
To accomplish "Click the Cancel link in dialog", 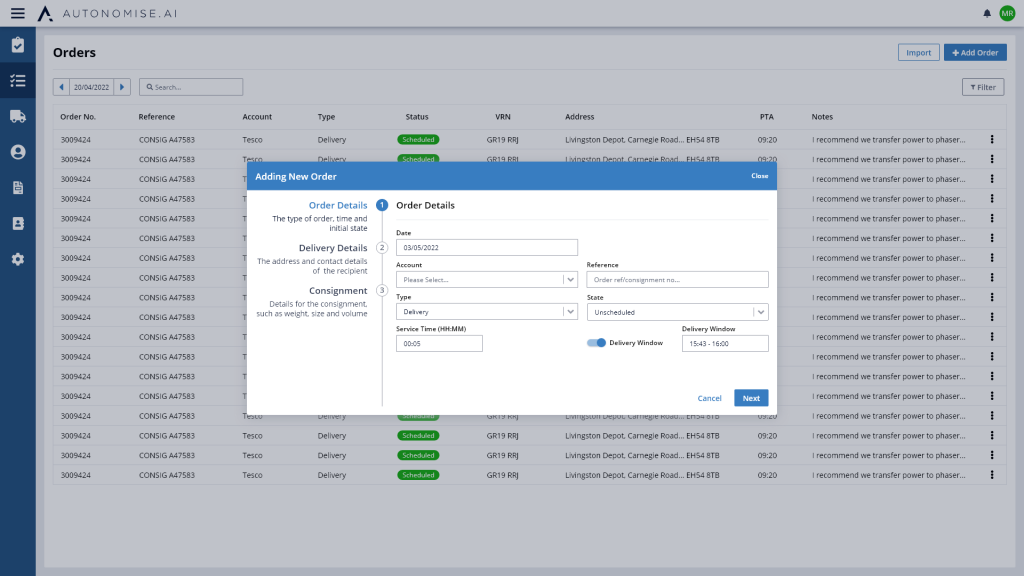I will coord(709,398).
